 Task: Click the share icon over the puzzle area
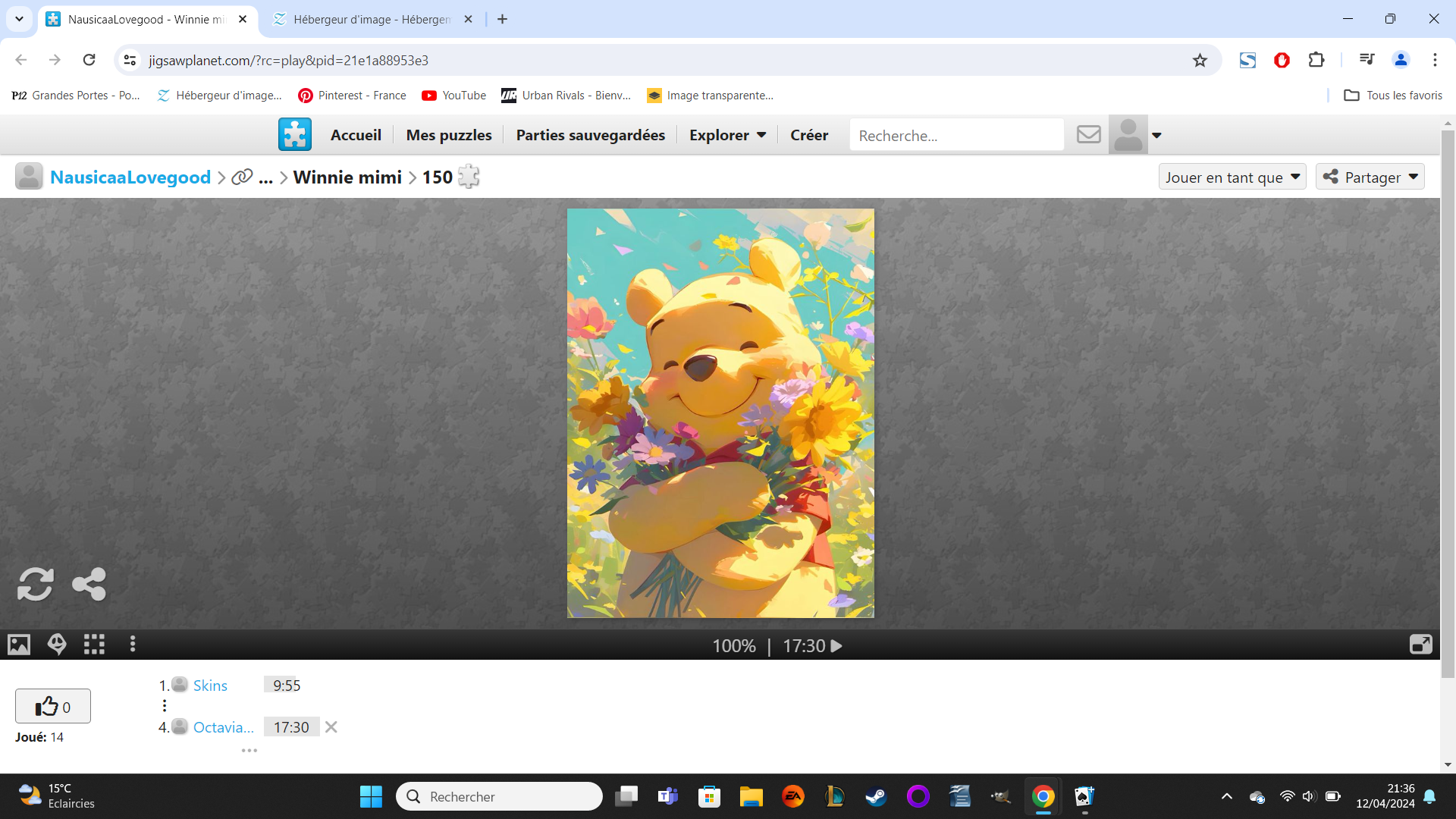(89, 584)
